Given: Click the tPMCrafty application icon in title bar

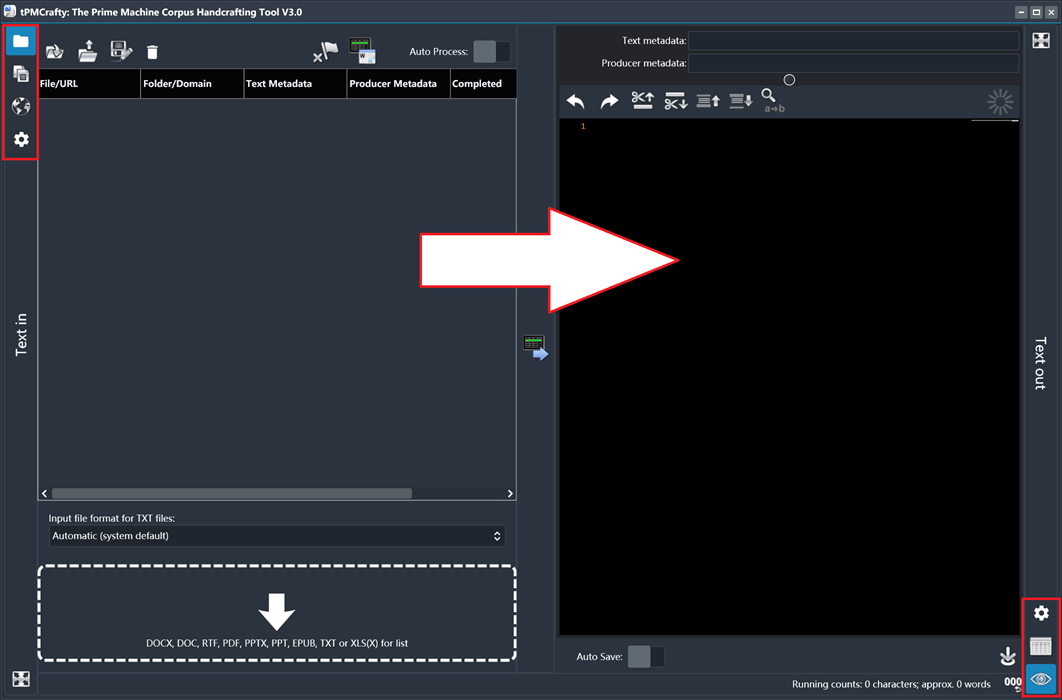Looking at the screenshot, I should tap(10, 12).
